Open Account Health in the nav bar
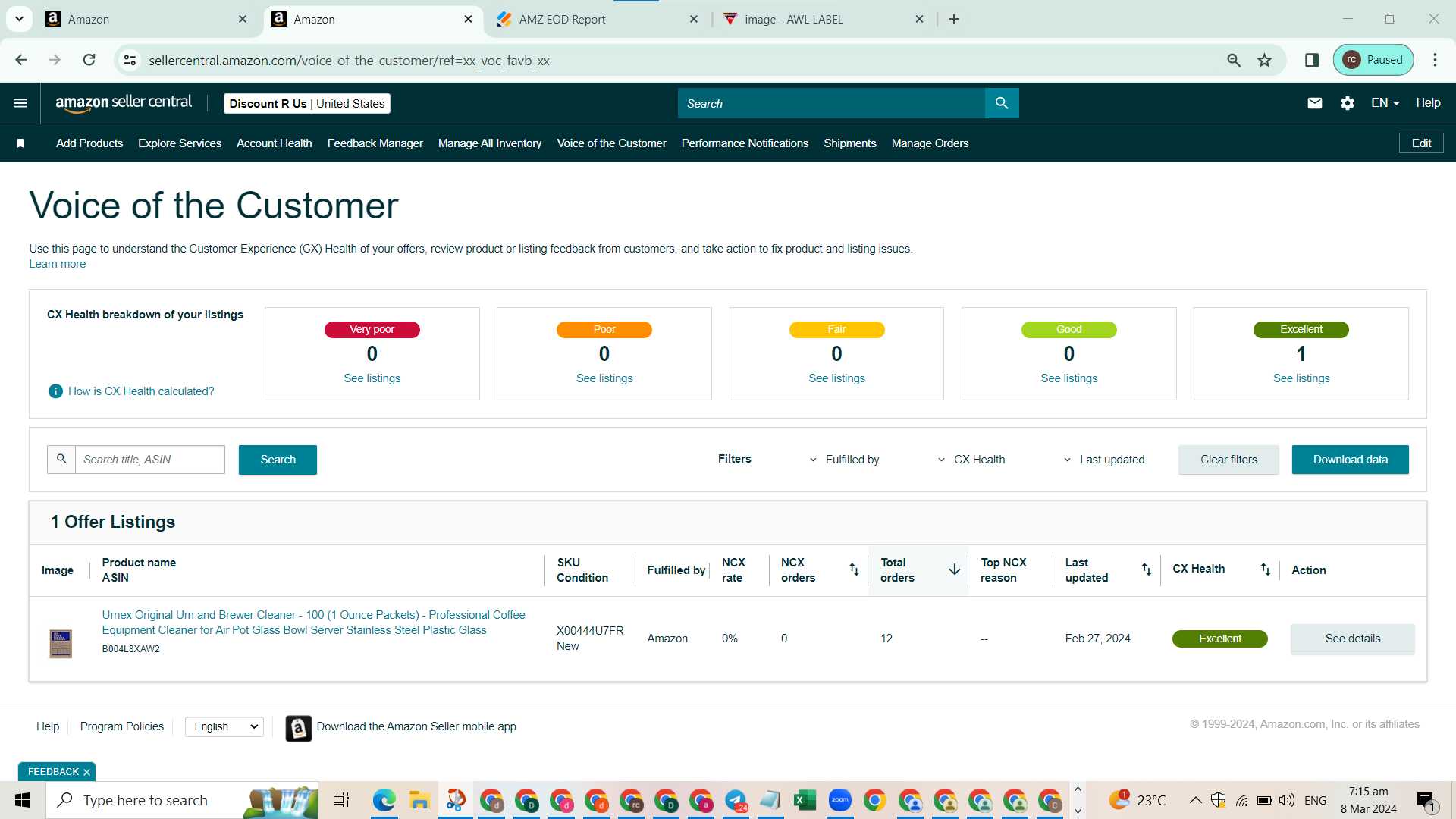Viewport: 1456px width, 819px height. click(x=275, y=143)
